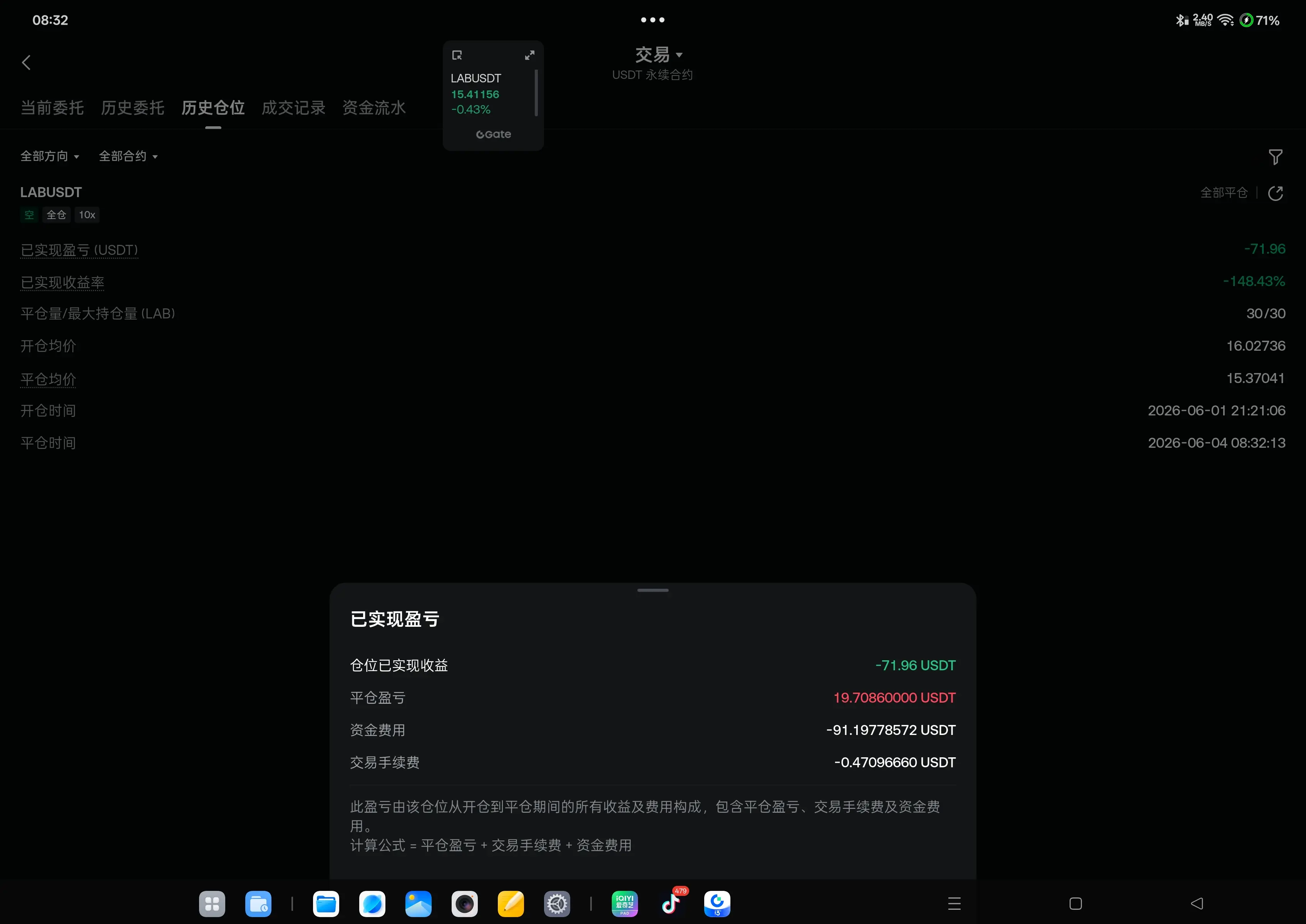This screenshot has height=924, width=1306.
Task: Expand the 全部合约 contract filter
Action: tap(129, 156)
